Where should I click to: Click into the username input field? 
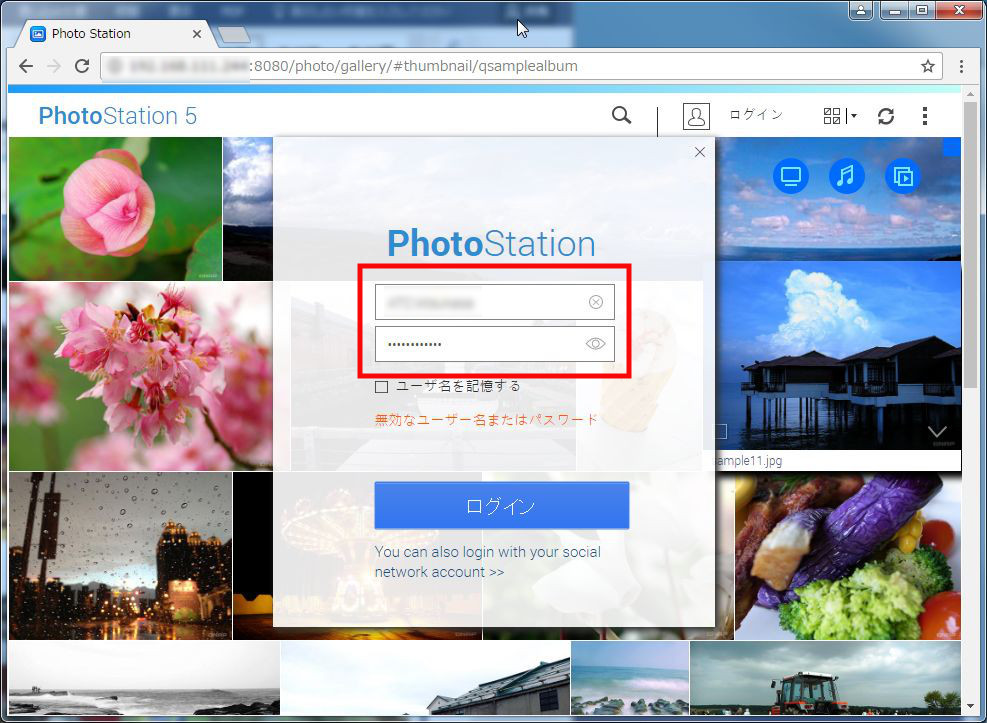coord(495,302)
